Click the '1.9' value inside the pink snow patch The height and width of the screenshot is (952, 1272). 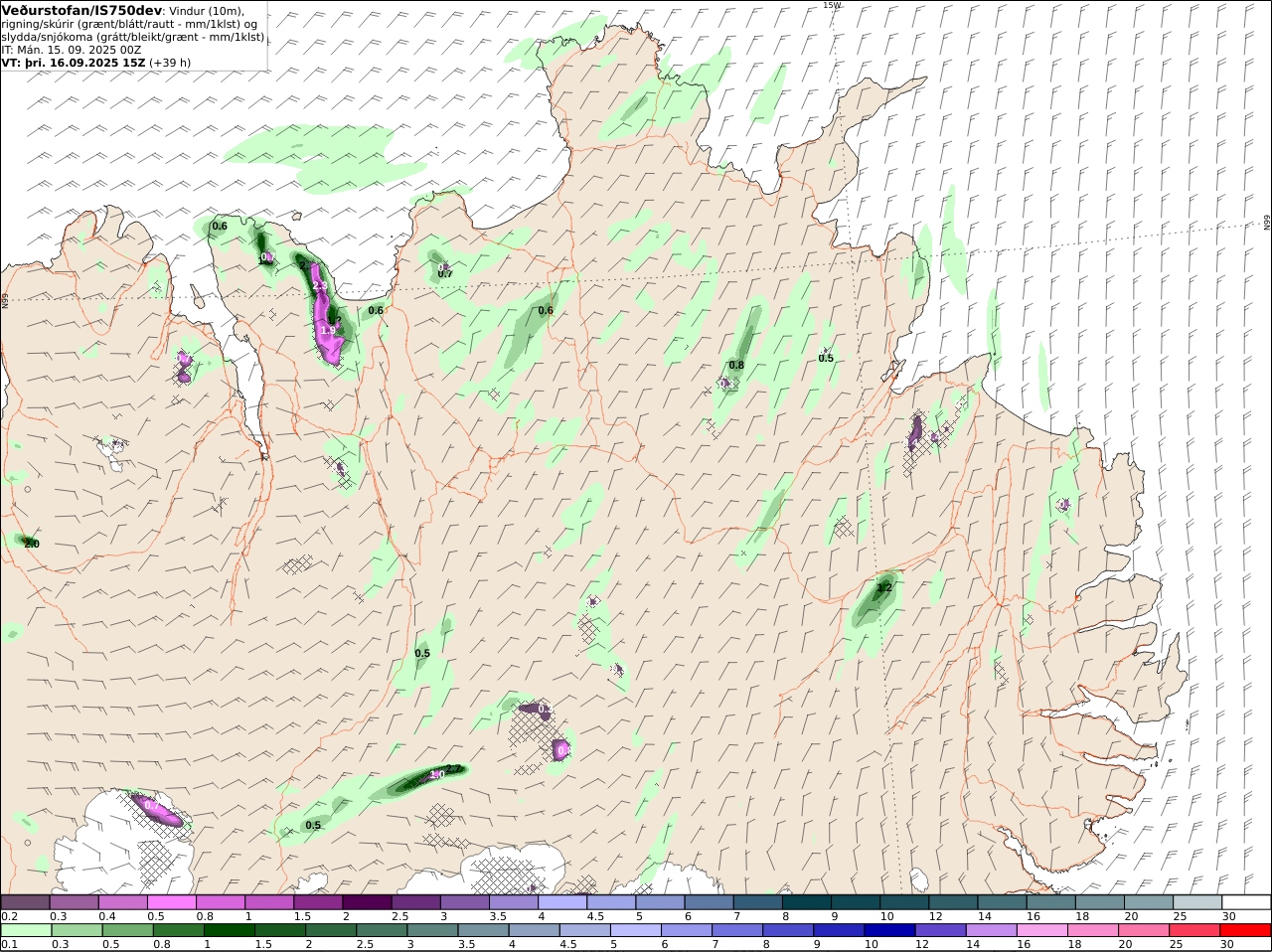[x=327, y=330]
